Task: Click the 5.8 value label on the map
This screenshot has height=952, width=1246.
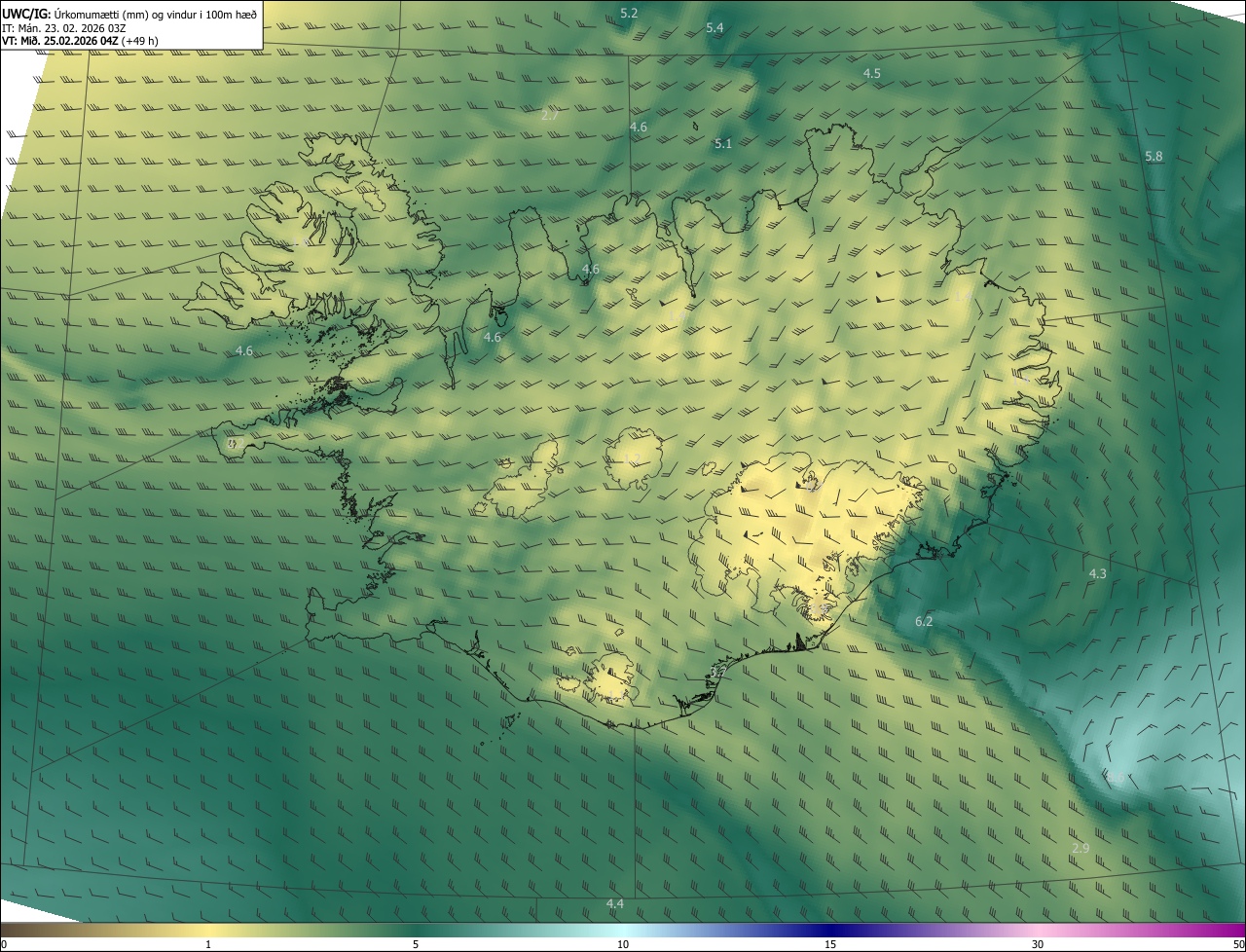Action: click(x=1154, y=156)
